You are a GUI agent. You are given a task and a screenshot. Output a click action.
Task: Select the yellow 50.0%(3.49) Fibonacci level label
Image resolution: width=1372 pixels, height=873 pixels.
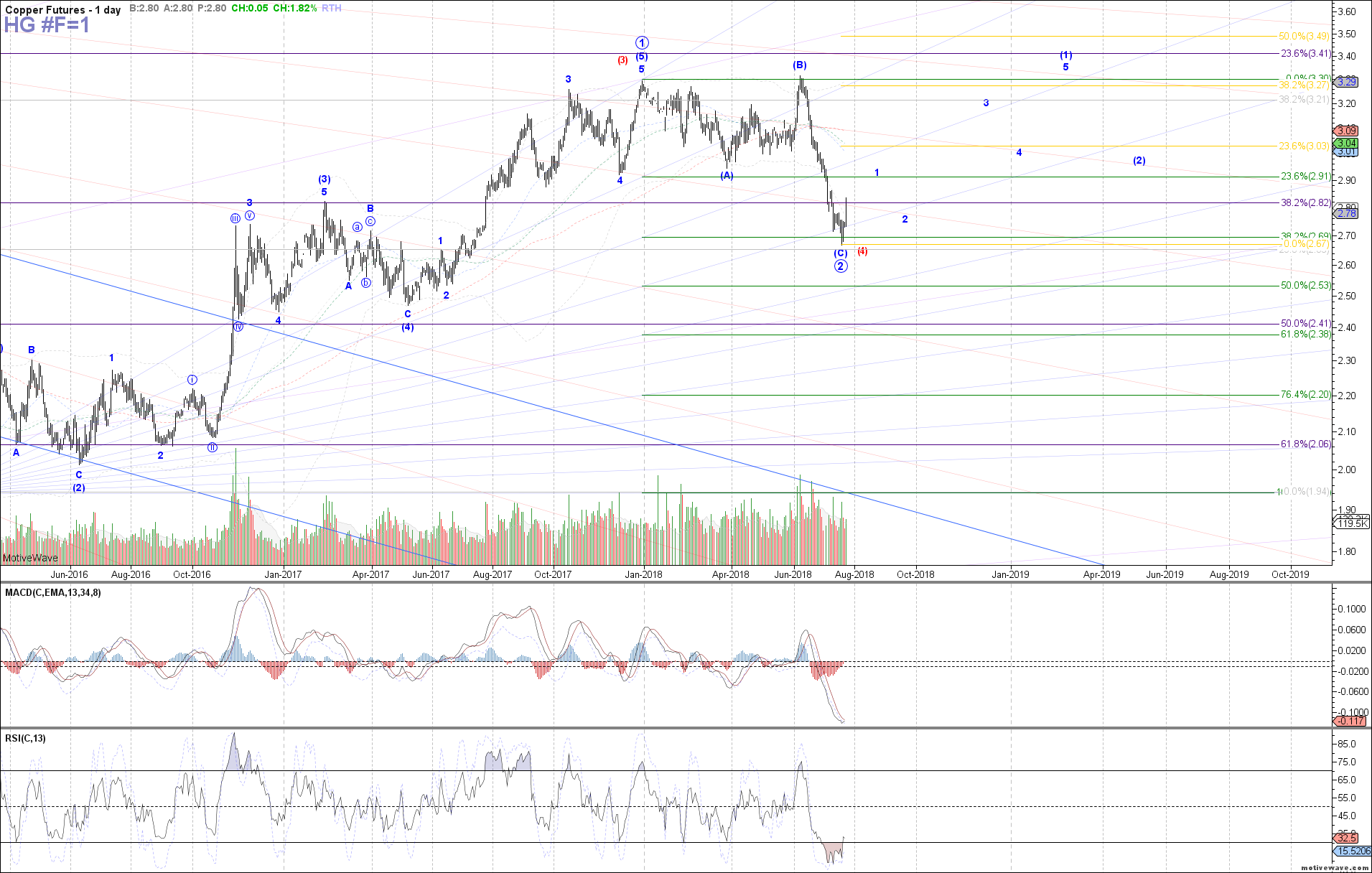(x=1305, y=37)
